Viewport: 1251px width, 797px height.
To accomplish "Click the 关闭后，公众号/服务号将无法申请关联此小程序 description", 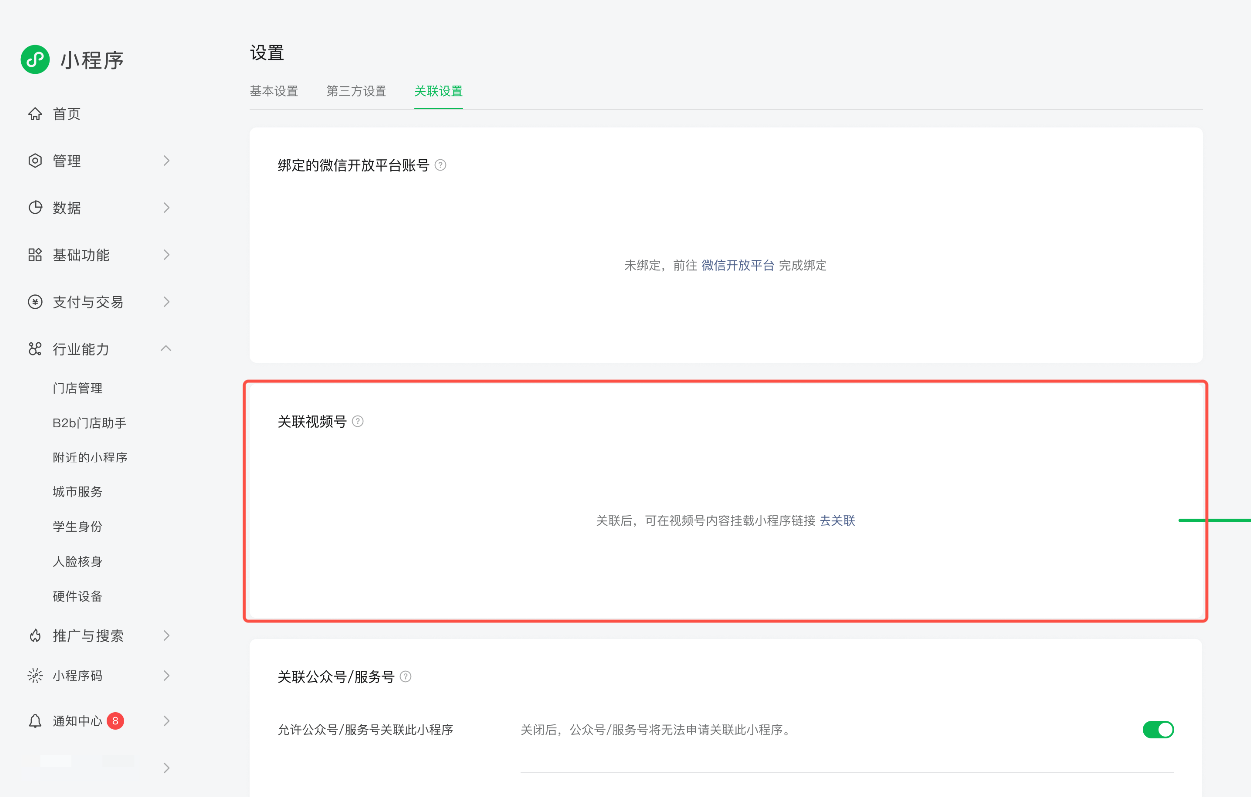I will [x=656, y=730].
